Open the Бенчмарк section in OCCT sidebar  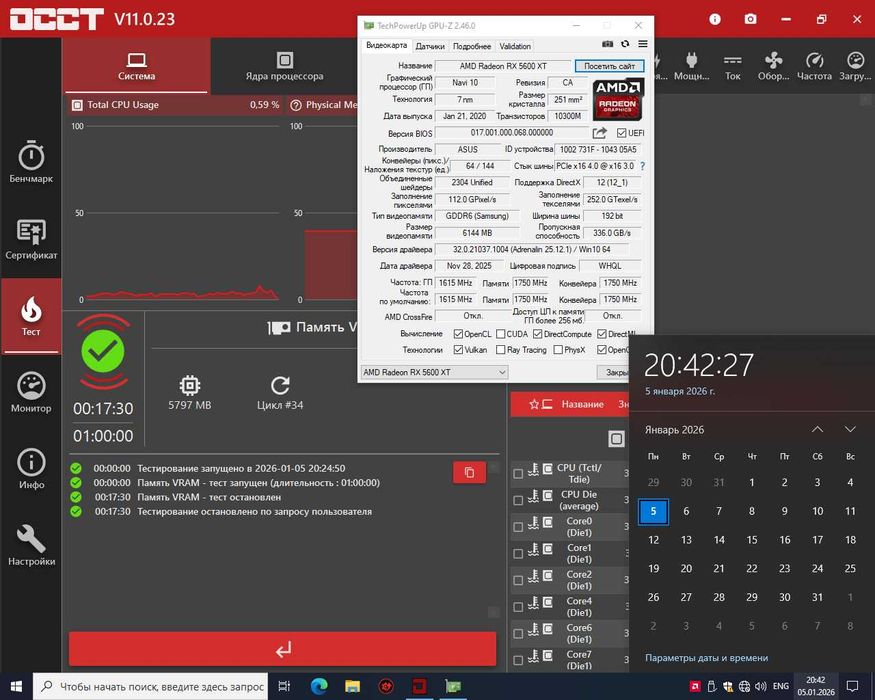point(31,162)
